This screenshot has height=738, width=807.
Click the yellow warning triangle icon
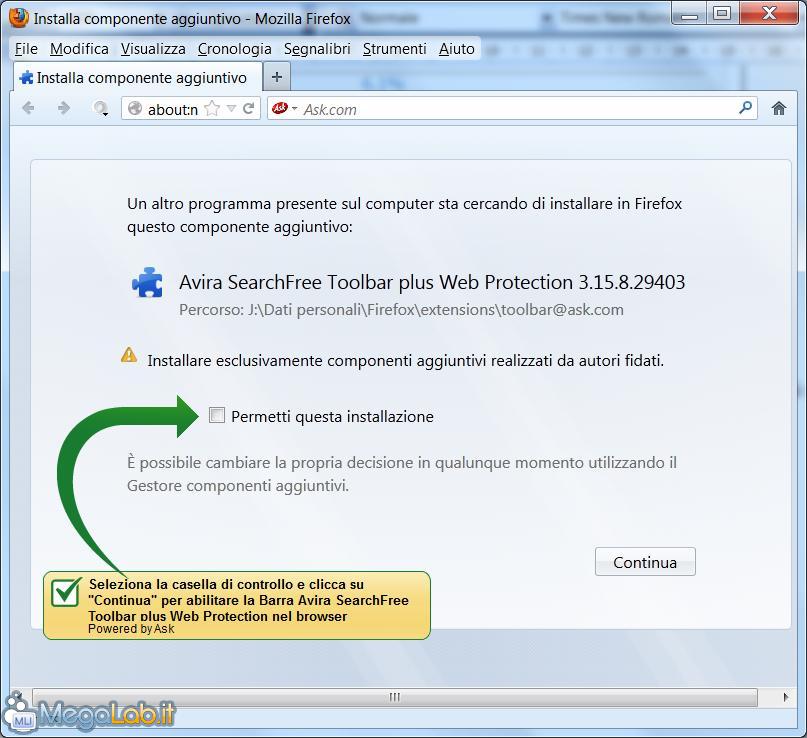[x=129, y=355]
